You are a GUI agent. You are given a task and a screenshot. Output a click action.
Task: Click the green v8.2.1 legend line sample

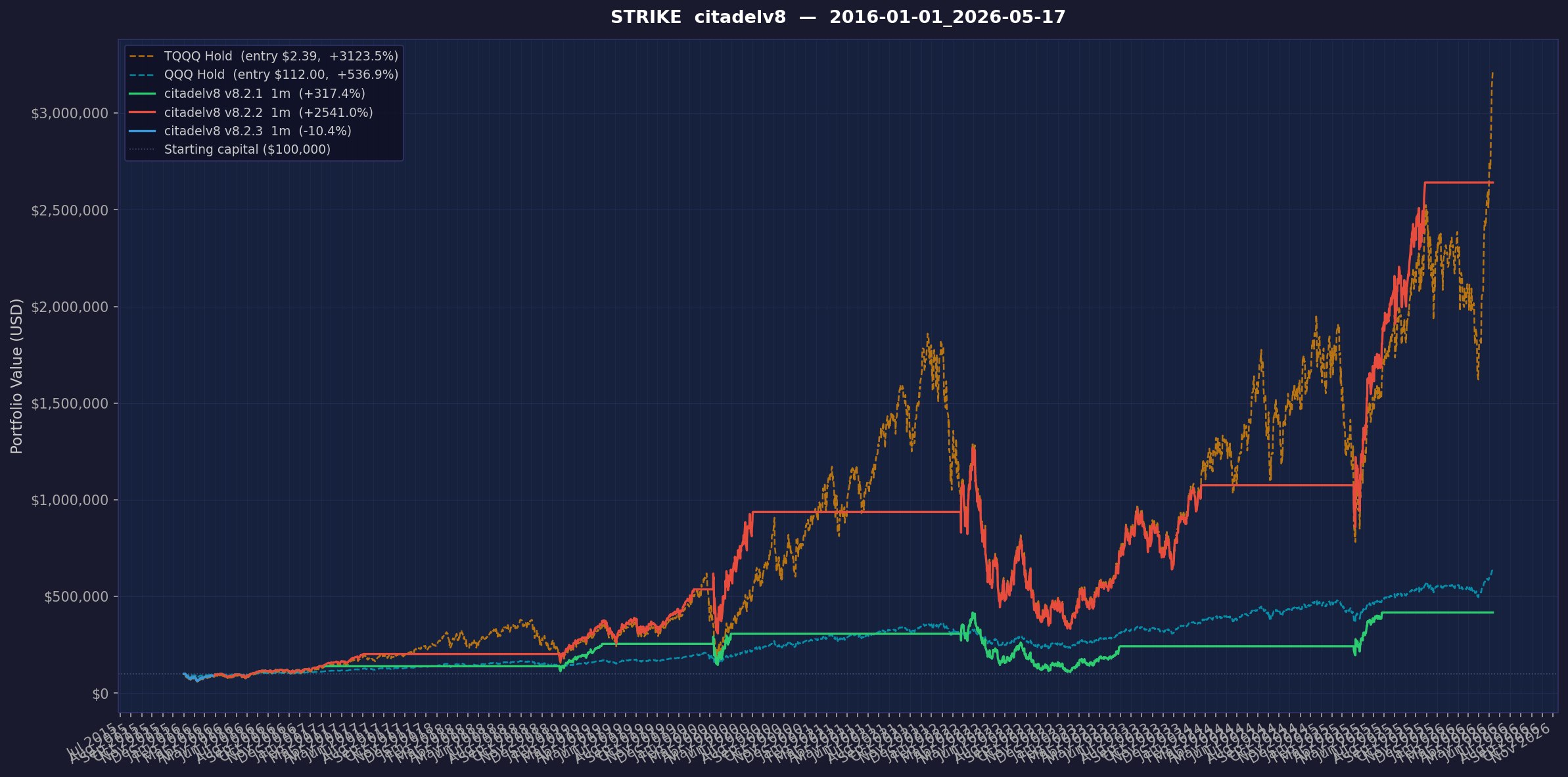[143, 94]
